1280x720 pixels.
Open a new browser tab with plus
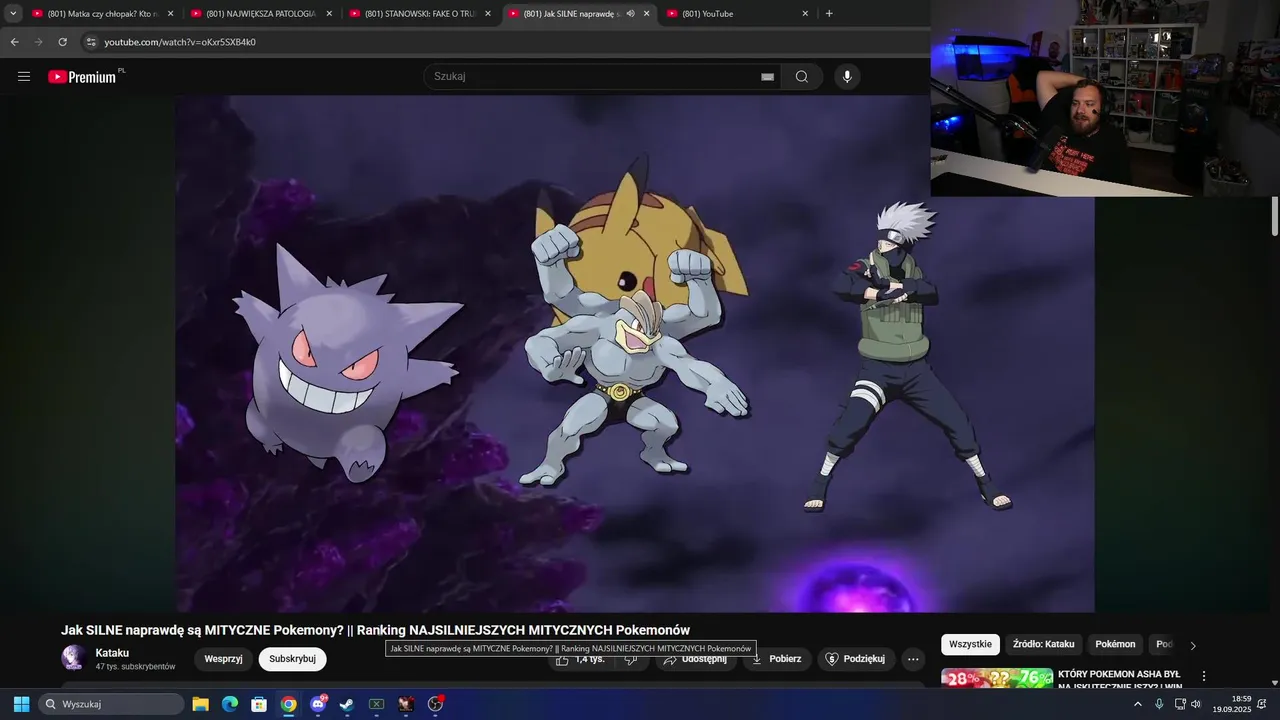point(829,14)
